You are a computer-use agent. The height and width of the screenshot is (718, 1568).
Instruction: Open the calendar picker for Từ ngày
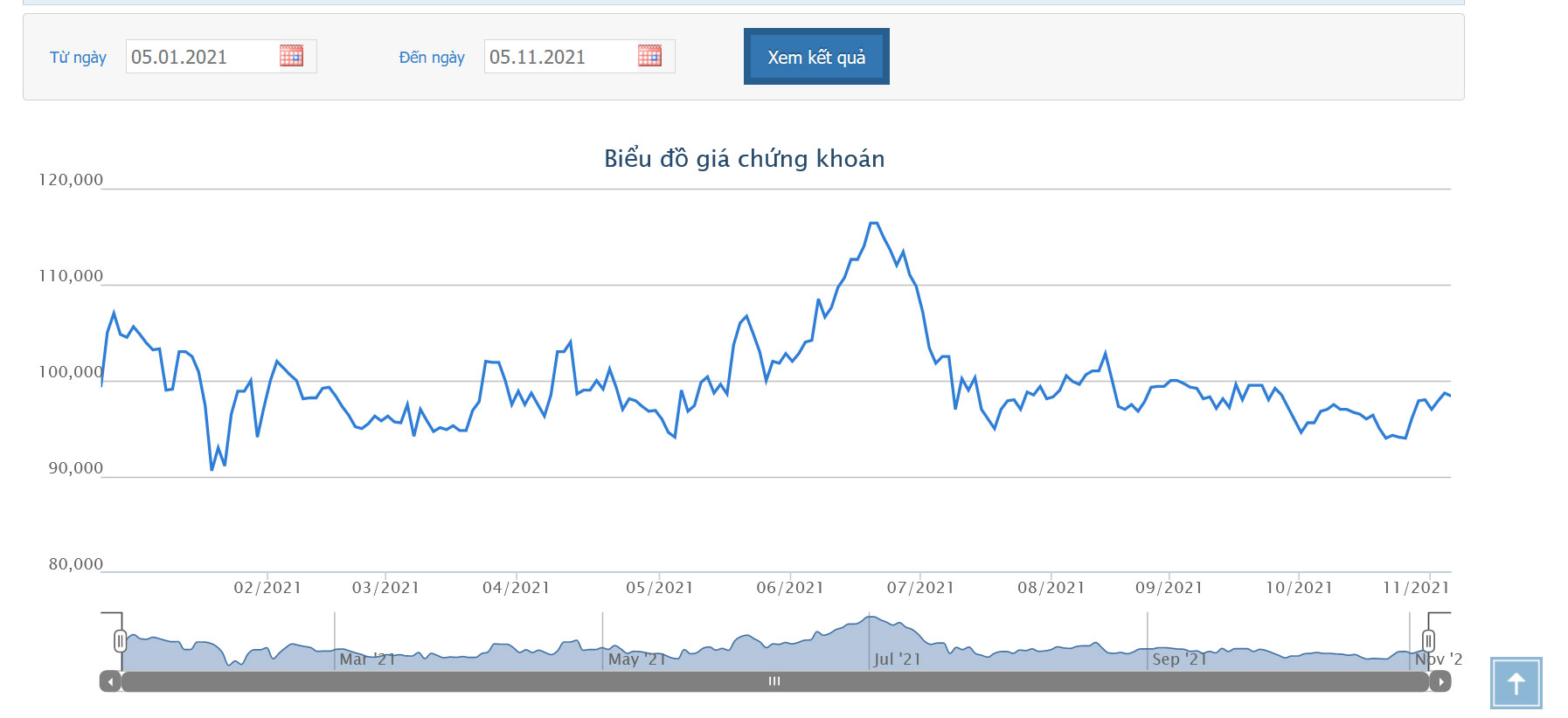(291, 56)
